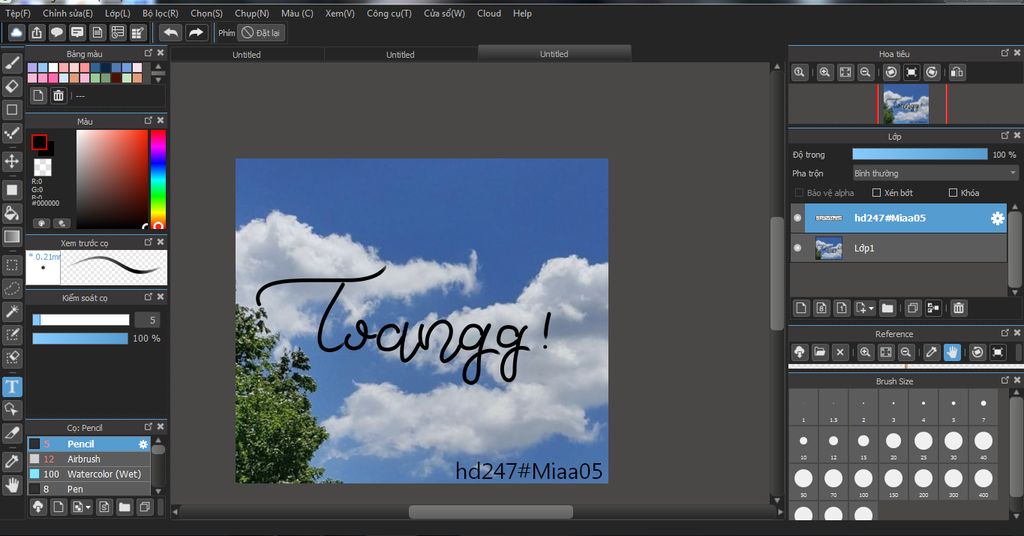Select the Hand tool

(12, 485)
